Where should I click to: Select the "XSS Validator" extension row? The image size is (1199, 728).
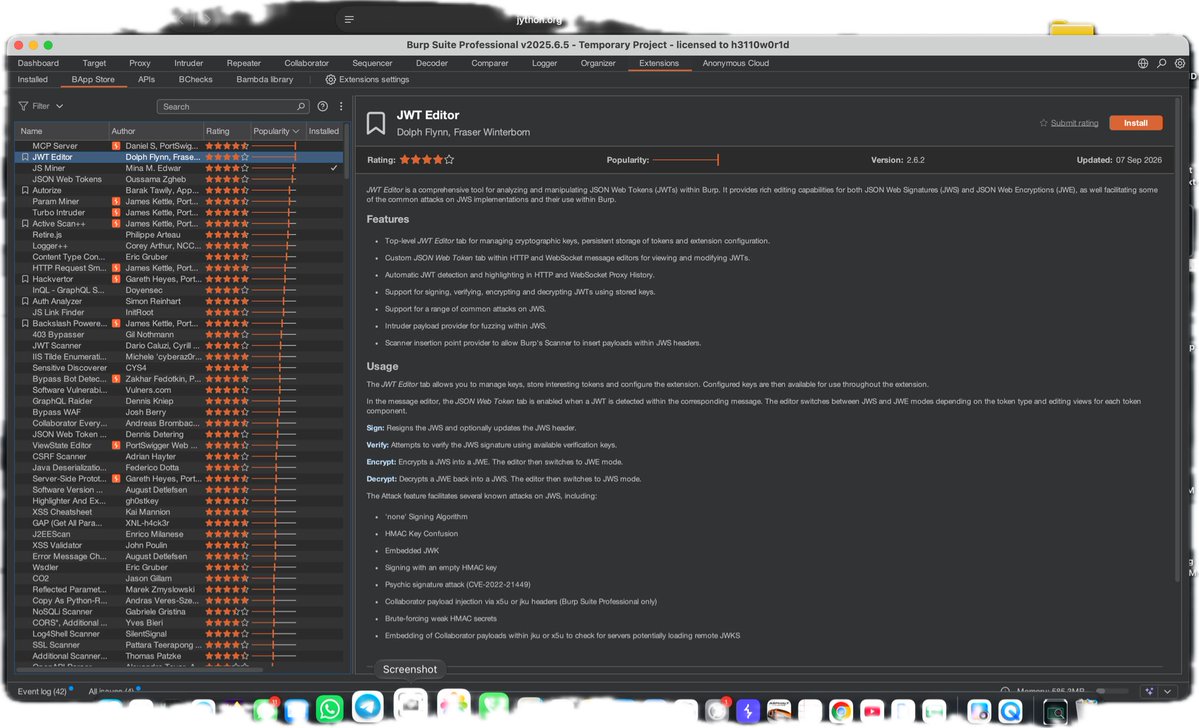pos(179,545)
